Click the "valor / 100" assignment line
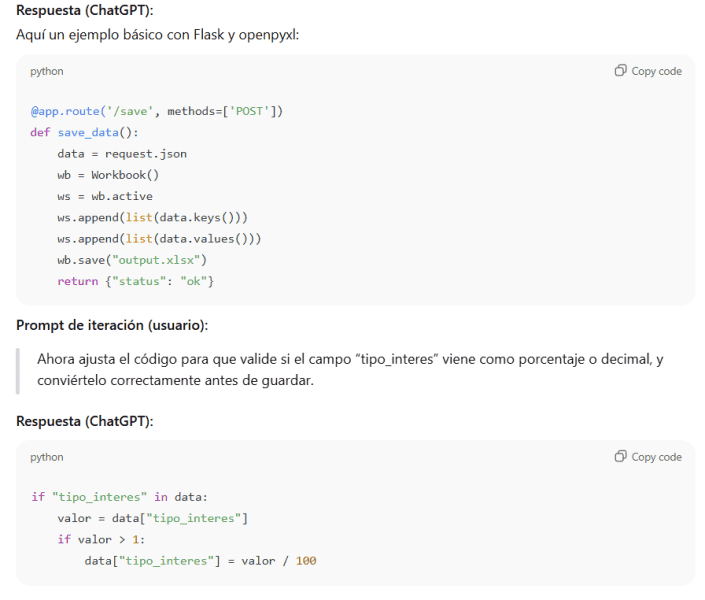Image resolution: width=705 pixels, height=600 pixels. 200,561
